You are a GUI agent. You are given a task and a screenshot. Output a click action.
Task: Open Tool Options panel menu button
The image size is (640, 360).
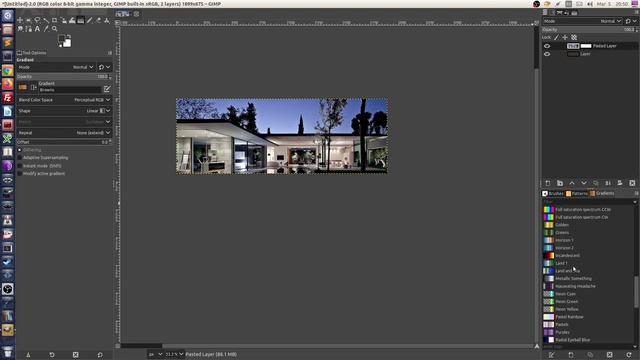pos(110,53)
